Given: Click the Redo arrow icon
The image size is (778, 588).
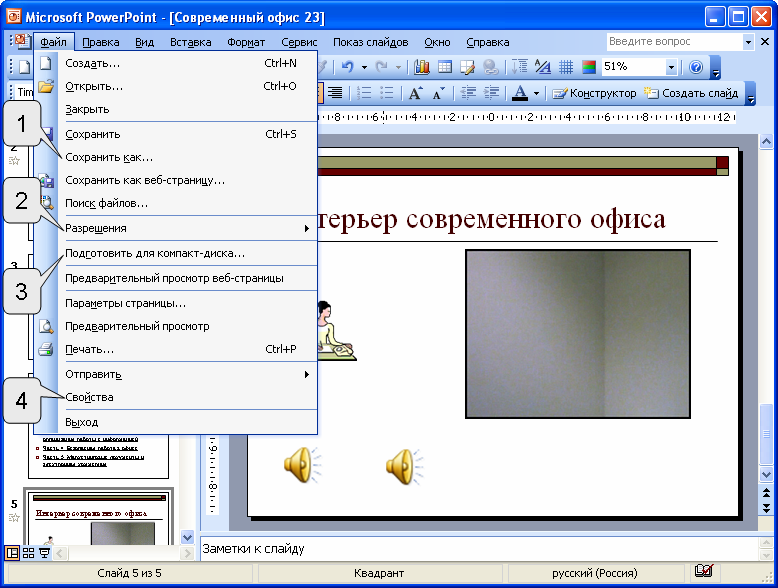Looking at the screenshot, I should pos(382,66).
